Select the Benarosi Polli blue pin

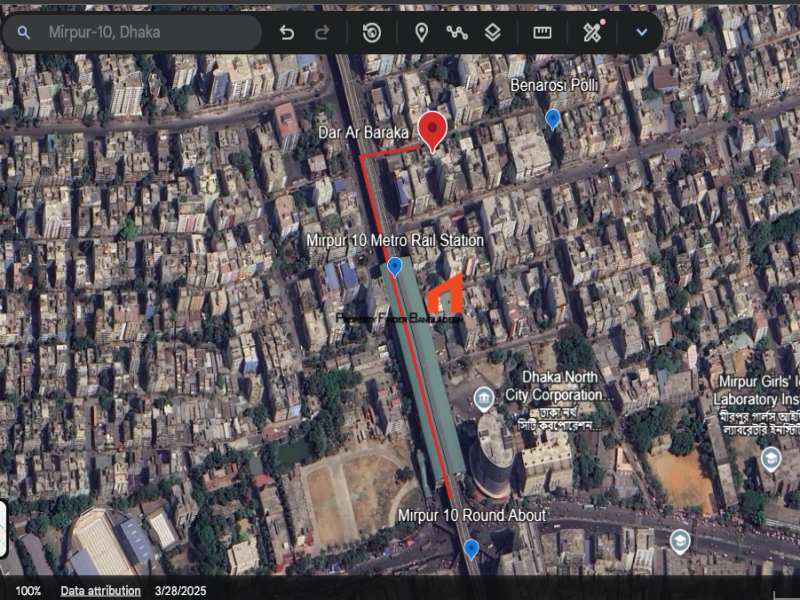(x=553, y=119)
